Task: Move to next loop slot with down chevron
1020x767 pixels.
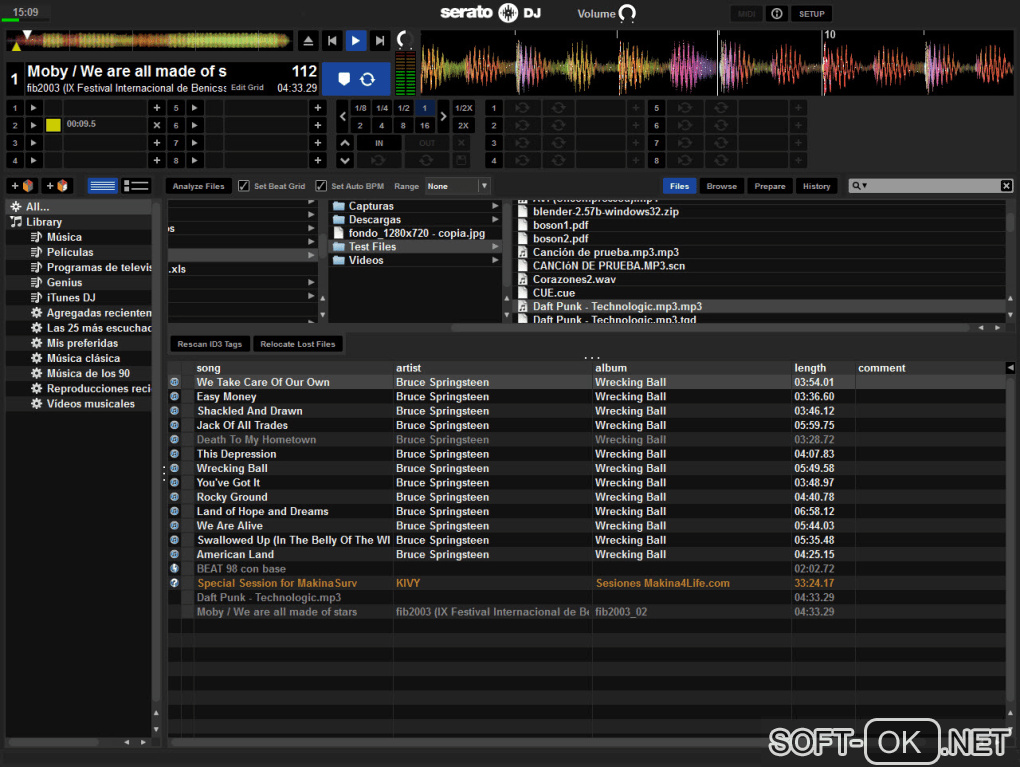Action: (x=345, y=160)
